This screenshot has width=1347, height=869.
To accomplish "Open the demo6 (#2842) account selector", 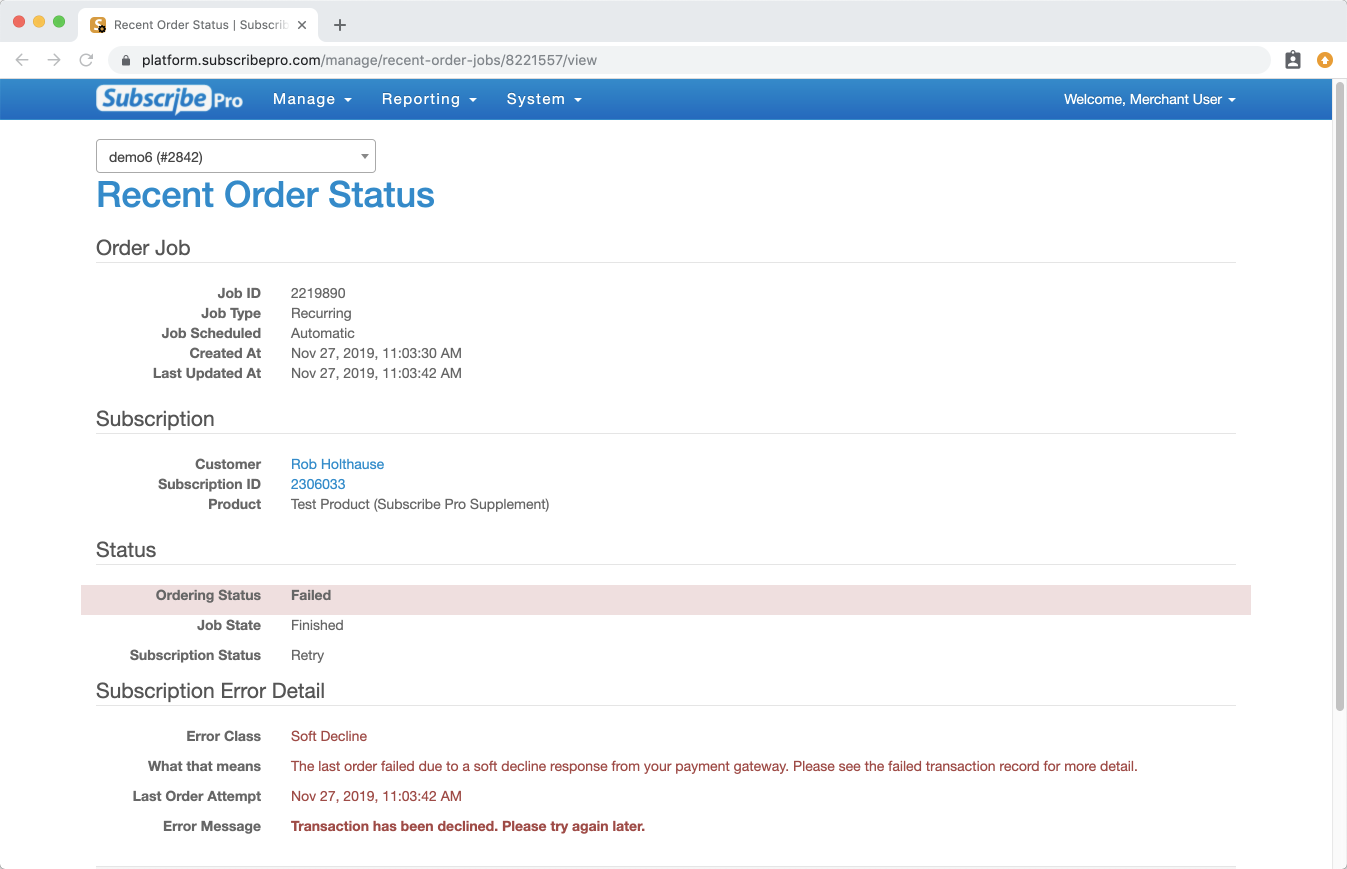I will click(x=236, y=156).
